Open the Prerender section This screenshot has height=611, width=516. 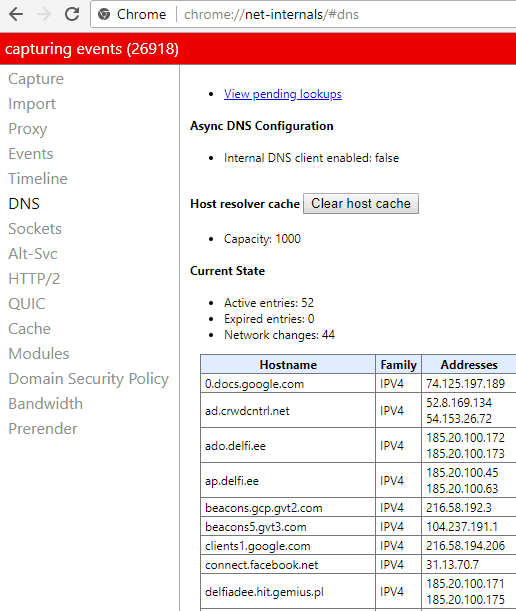pos(43,429)
